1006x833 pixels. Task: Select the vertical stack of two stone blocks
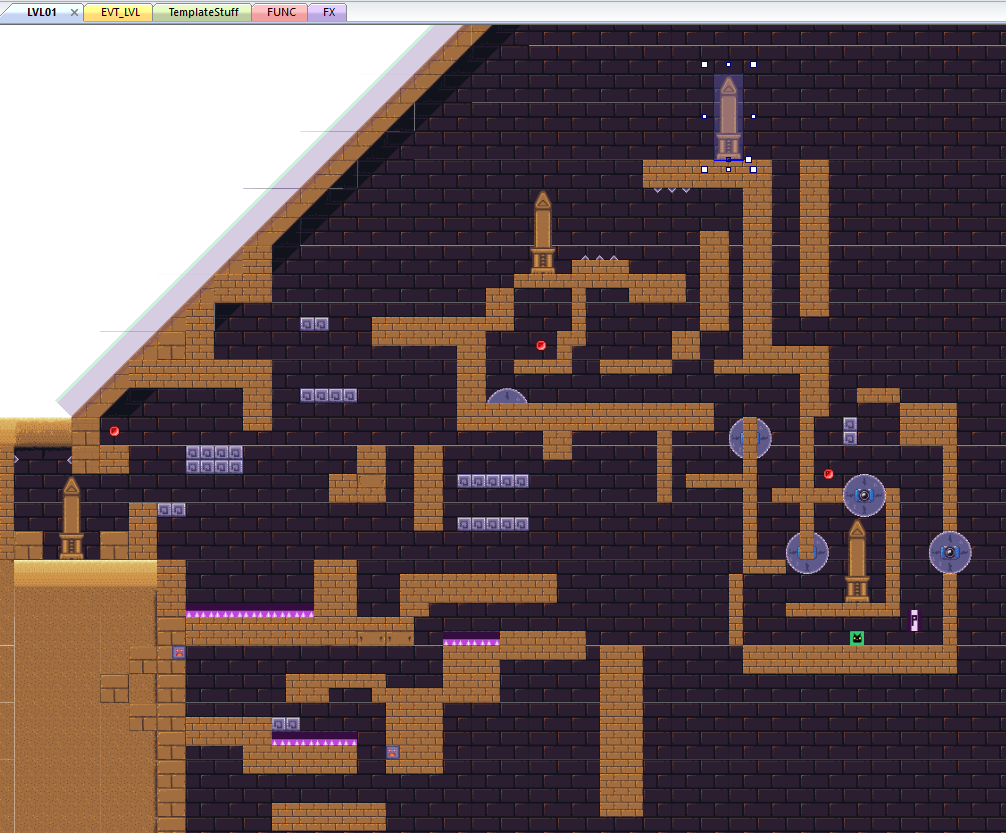850,431
